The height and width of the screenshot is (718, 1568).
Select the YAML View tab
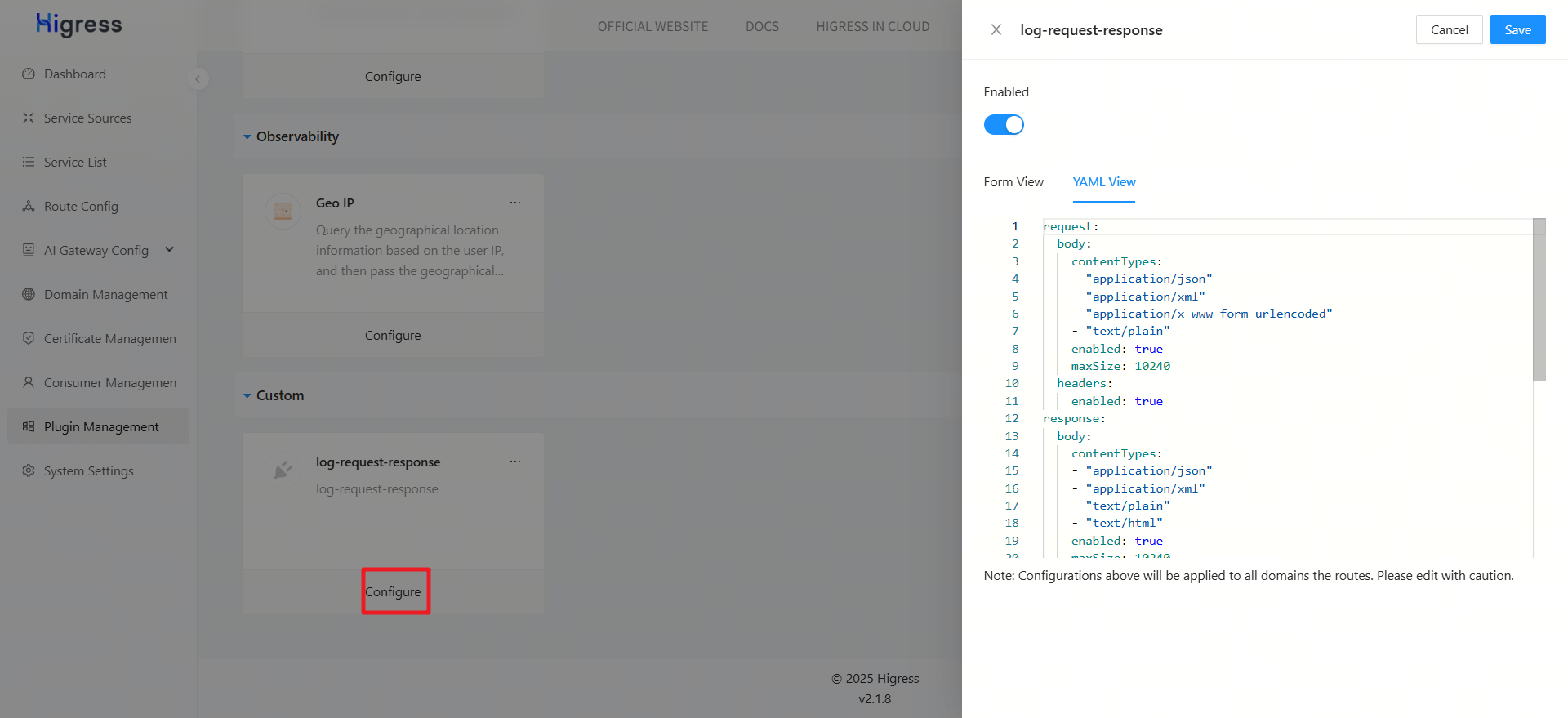click(x=1104, y=181)
